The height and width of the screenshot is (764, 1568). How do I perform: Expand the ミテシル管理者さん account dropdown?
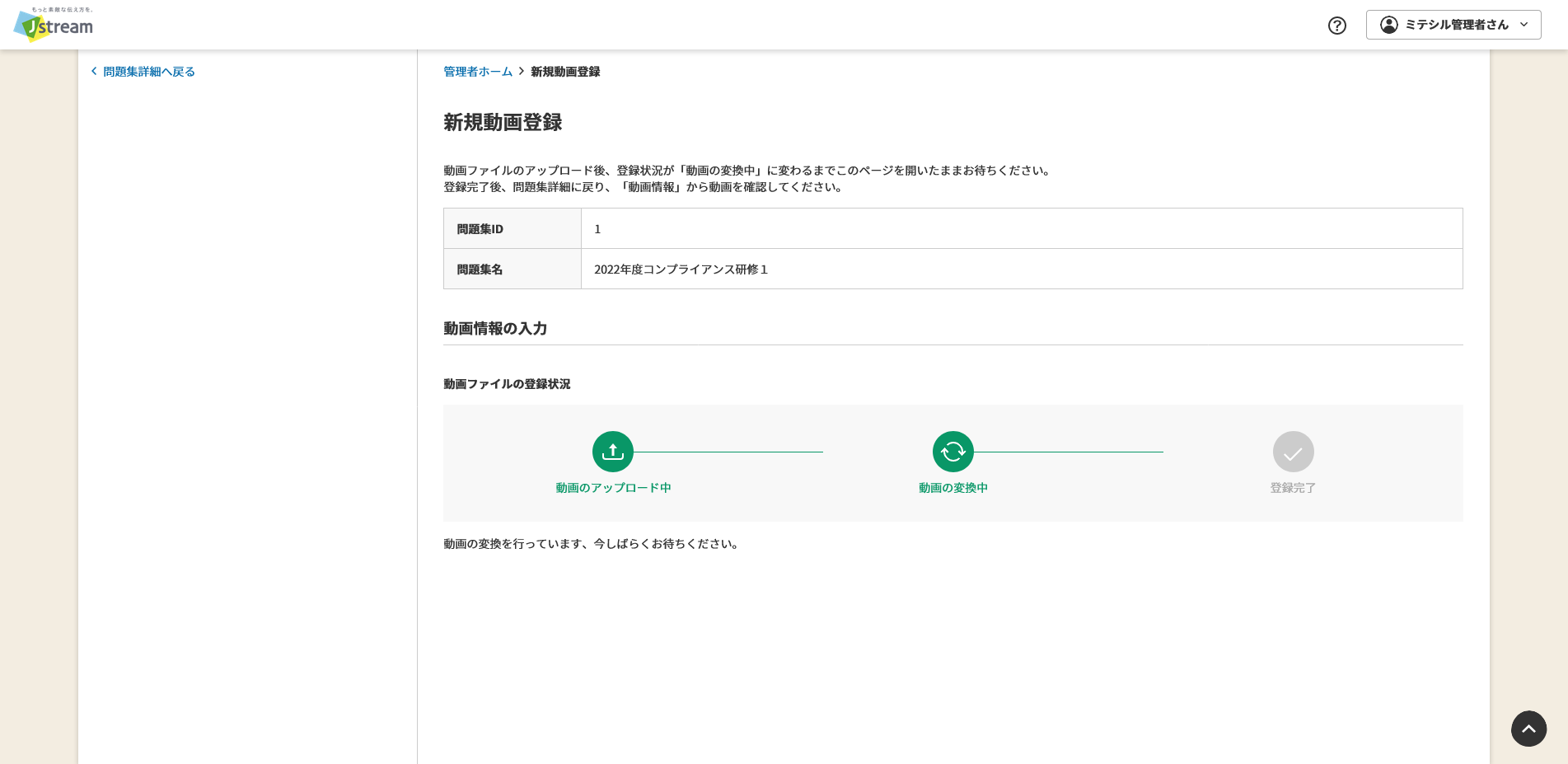(x=1453, y=25)
